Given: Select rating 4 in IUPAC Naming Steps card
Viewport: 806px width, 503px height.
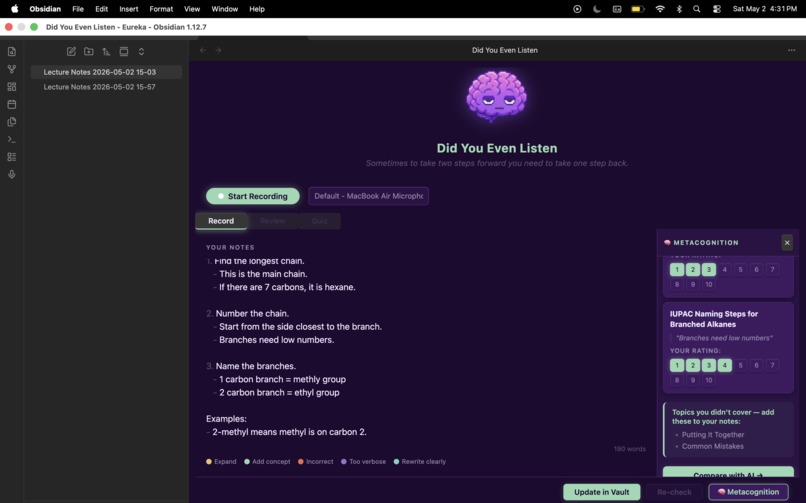Looking at the screenshot, I should pyautogui.click(x=725, y=365).
